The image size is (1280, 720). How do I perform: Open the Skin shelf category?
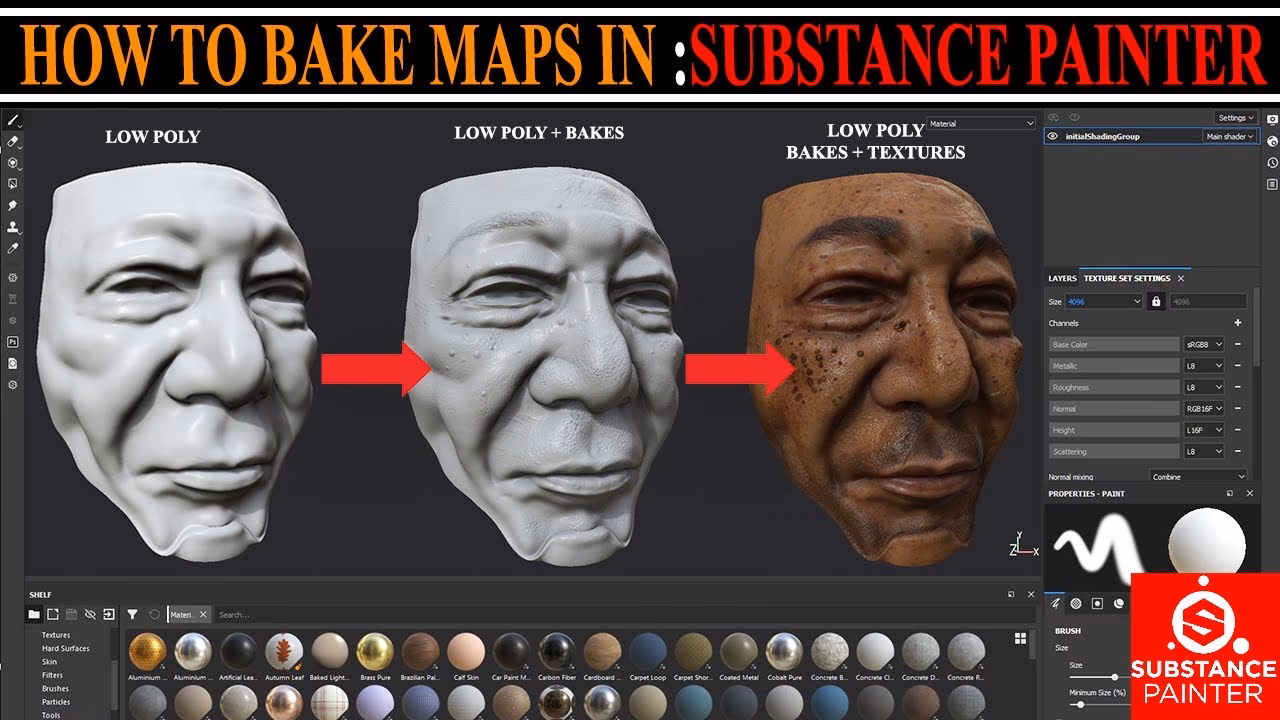pyautogui.click(x=49, y=662)
